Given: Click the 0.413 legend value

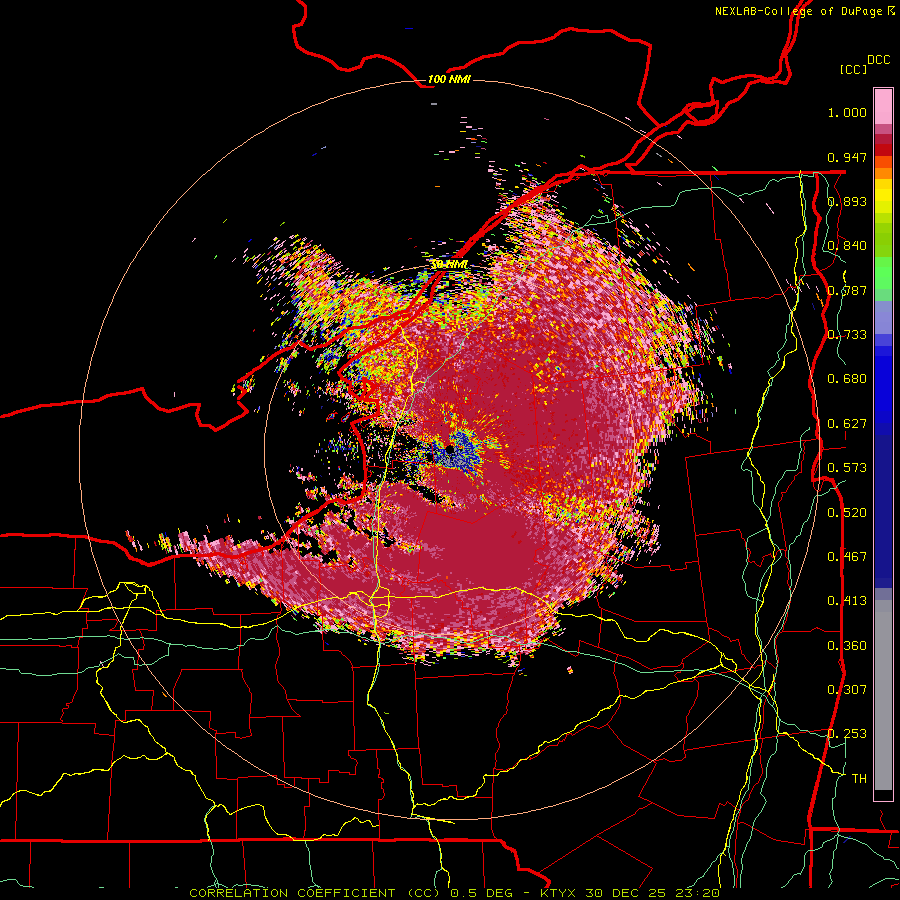Looking at the screenshot, I should click(847, 601).
